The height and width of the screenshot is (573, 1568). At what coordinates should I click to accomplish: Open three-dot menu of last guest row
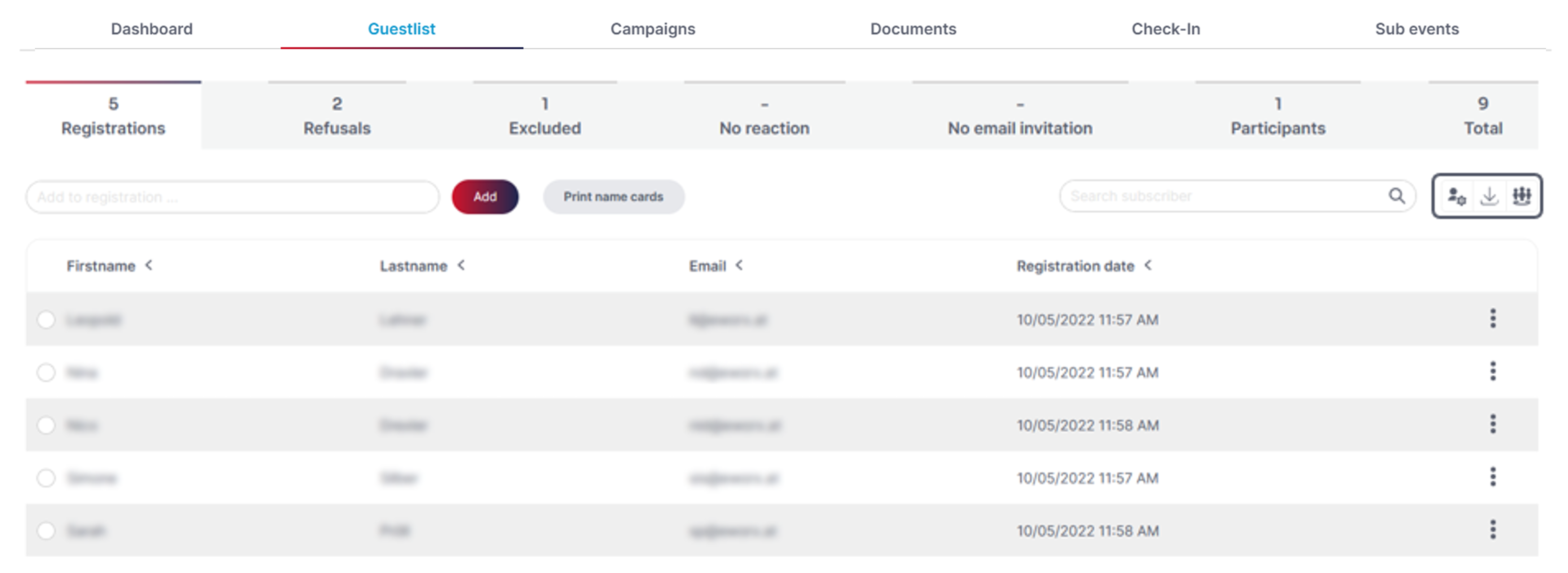tap(1492, 530)
